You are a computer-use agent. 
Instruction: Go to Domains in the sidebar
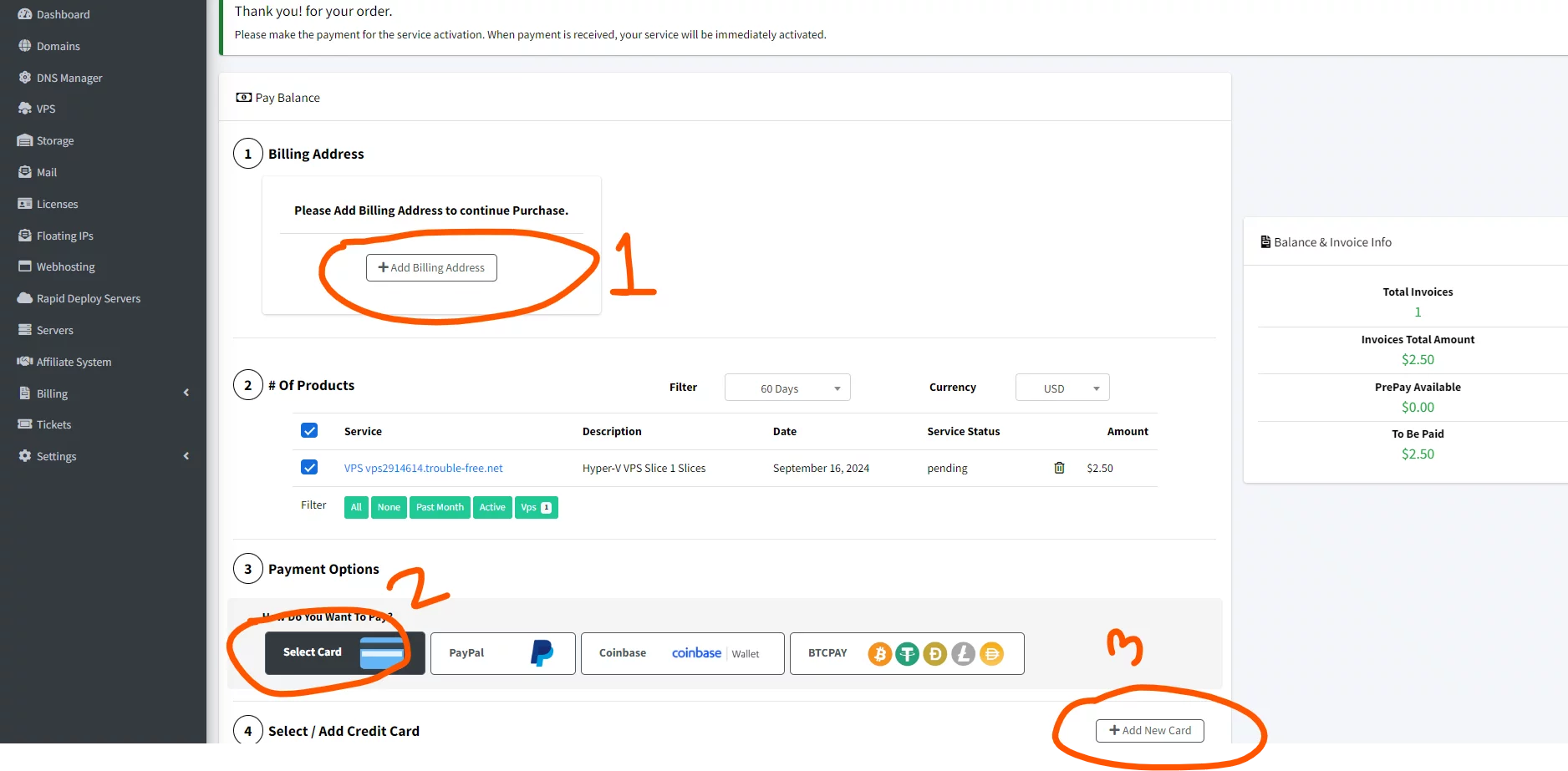[x=58, y=46]
